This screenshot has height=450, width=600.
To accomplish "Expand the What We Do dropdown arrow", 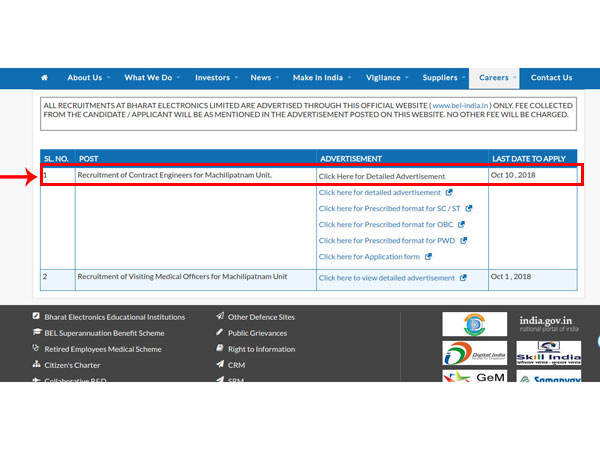I will (178, 78).
